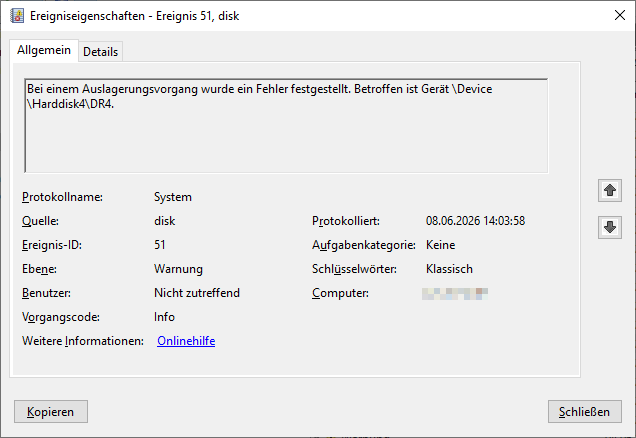Screen dimensions: 636x438
Task: Select the 'Info' Vorgangscode value
Action: [164, 317]
